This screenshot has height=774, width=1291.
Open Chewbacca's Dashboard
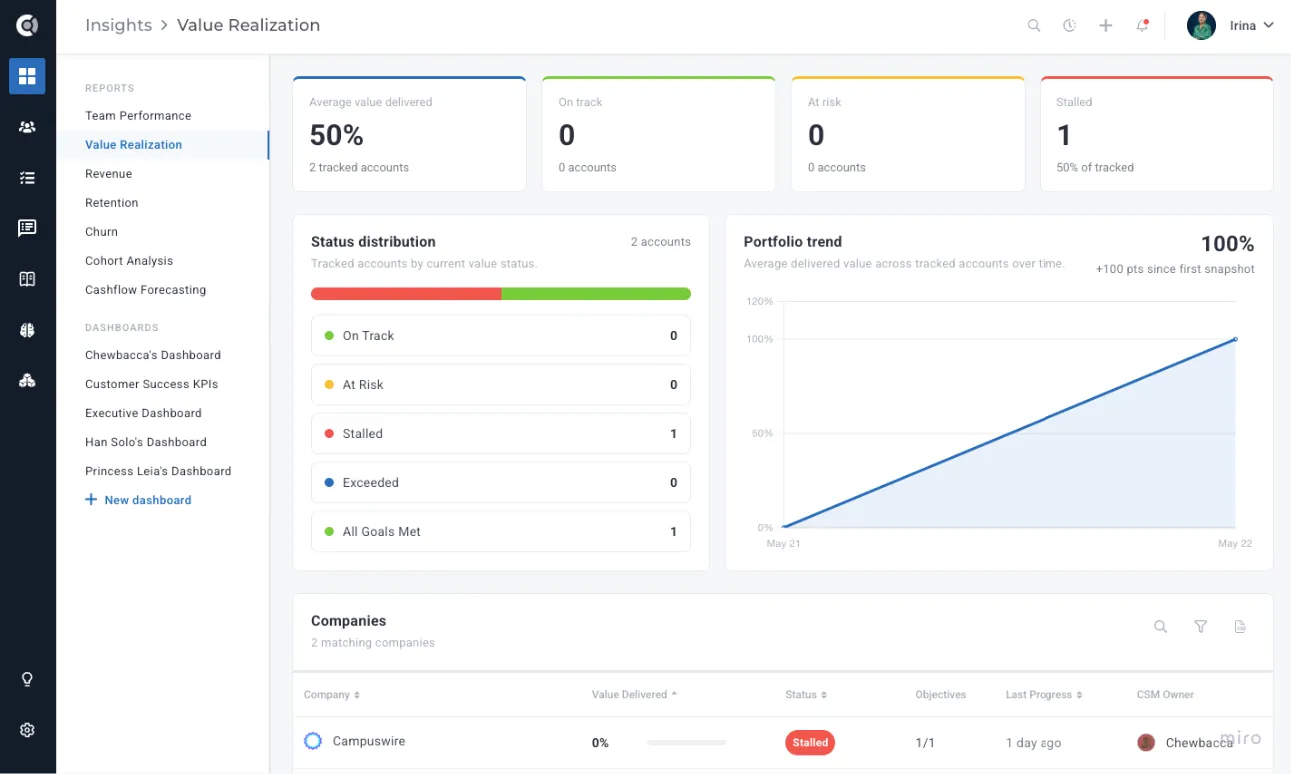[153, 355]
